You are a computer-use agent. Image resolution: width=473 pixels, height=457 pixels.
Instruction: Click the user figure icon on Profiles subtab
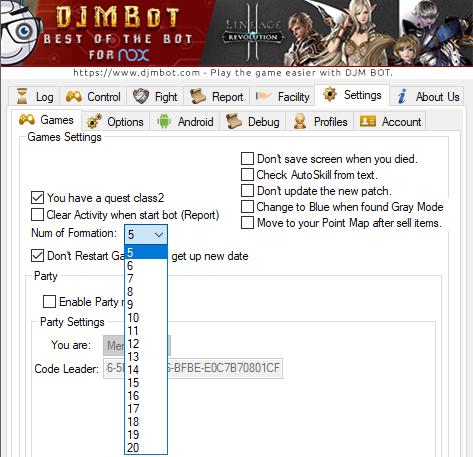point(300,121)
